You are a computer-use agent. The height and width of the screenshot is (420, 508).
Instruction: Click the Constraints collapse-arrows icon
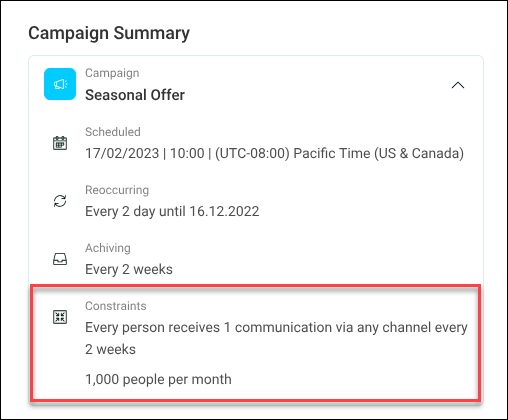(60, 317)
